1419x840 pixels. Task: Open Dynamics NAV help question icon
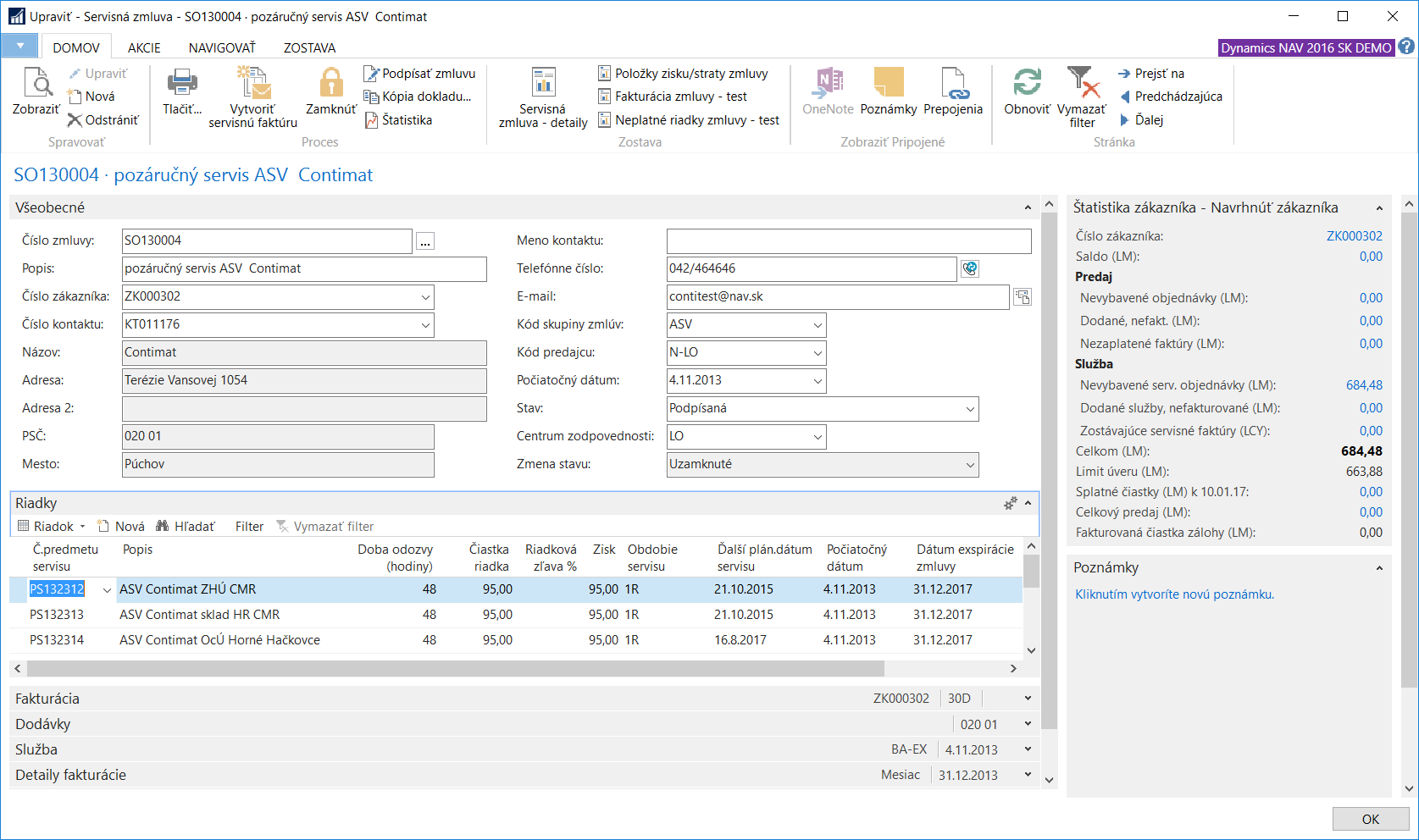[x=1406, y=47]
